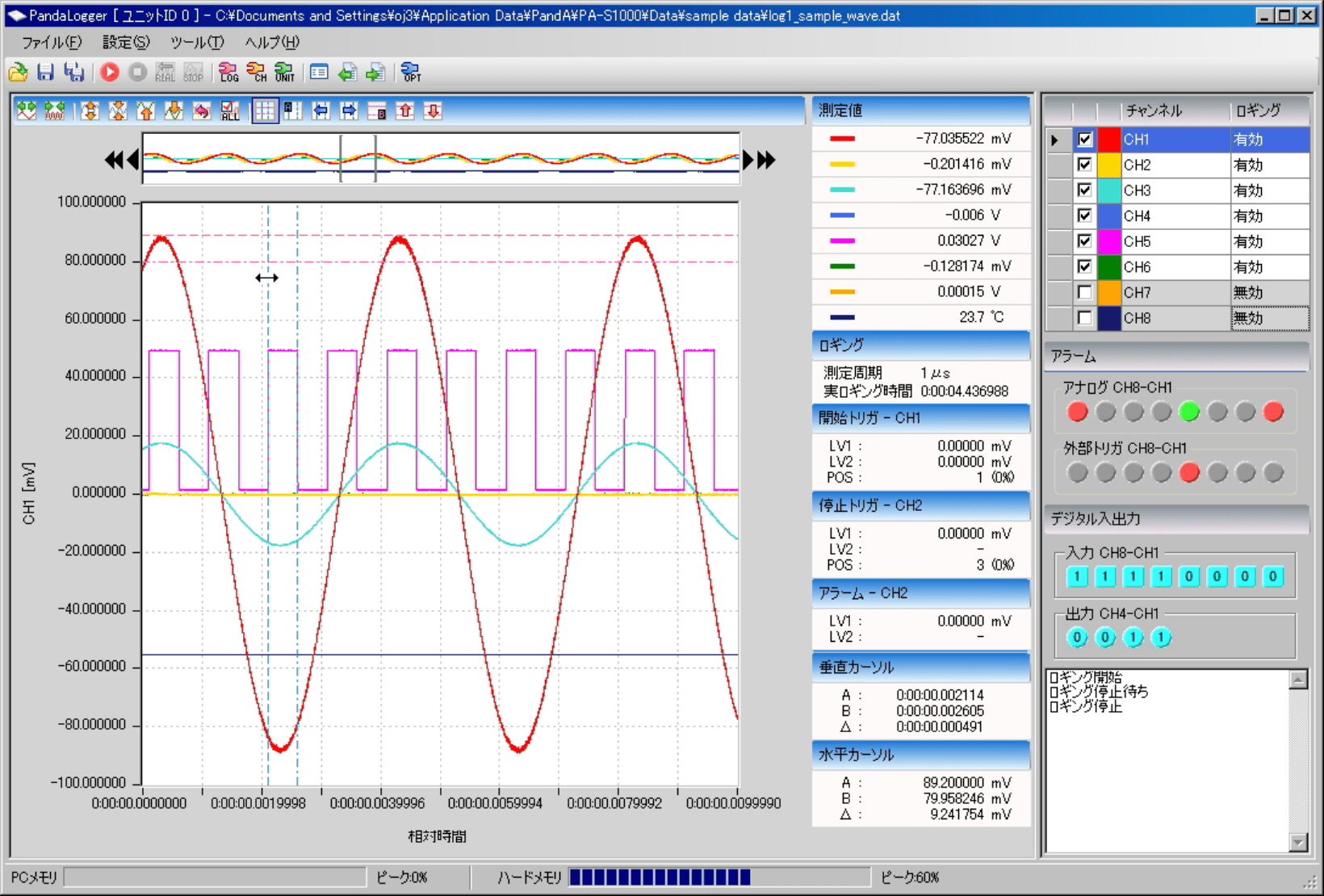Viewport: 1324px width, 896px height.
Task: Jump to overview end with double right arrow
Action: point(766,160)
